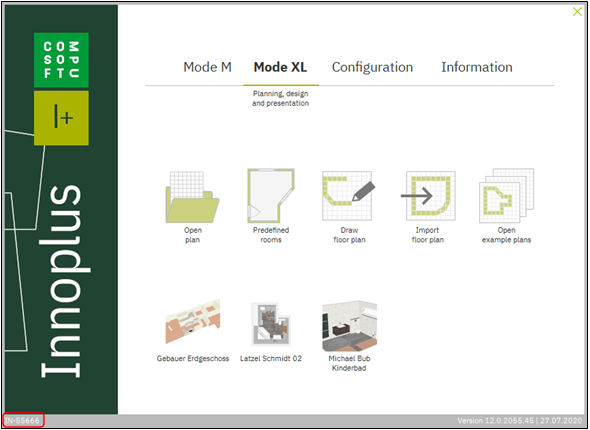Switch to the Mode M tab

(x=207, y=67)
